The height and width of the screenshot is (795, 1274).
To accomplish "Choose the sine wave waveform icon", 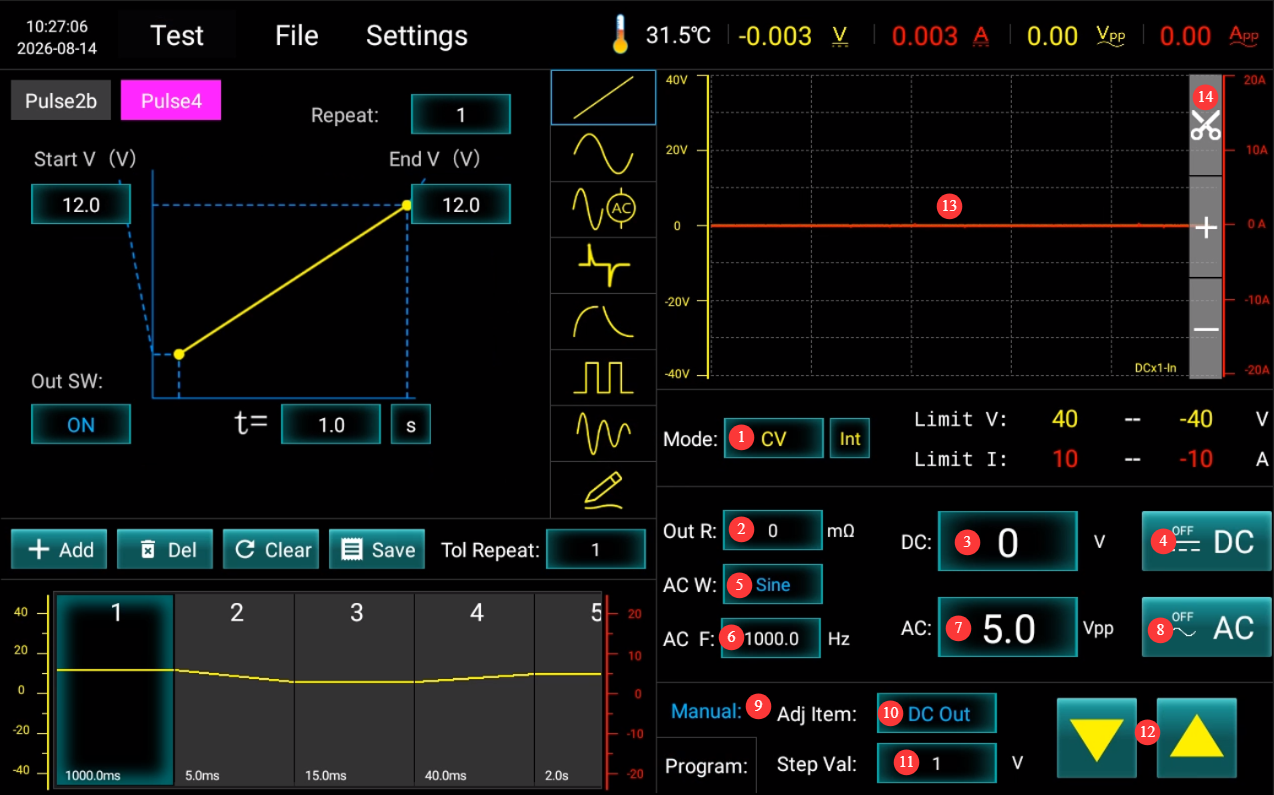I will coord(603,153).
